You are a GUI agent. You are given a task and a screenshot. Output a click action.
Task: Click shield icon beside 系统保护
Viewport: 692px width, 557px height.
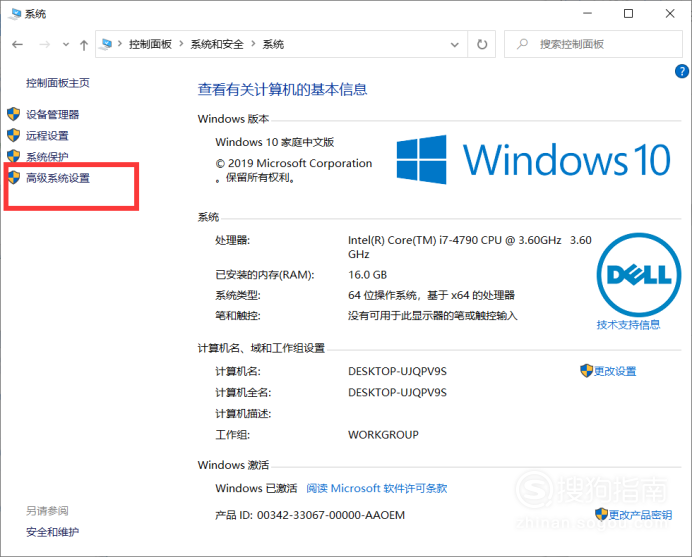point(14,156)
